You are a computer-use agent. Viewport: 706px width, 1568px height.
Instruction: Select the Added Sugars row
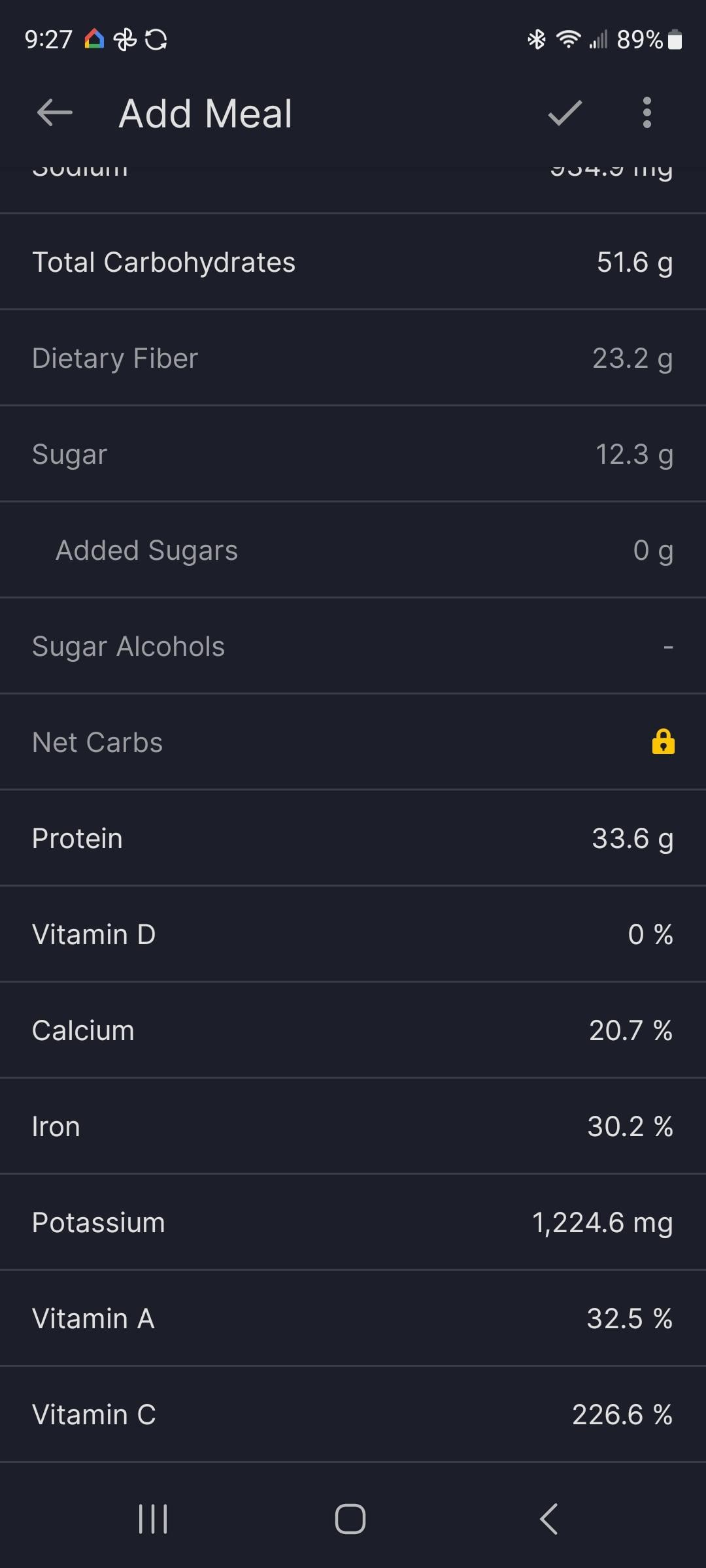click(x=353, y=551)
